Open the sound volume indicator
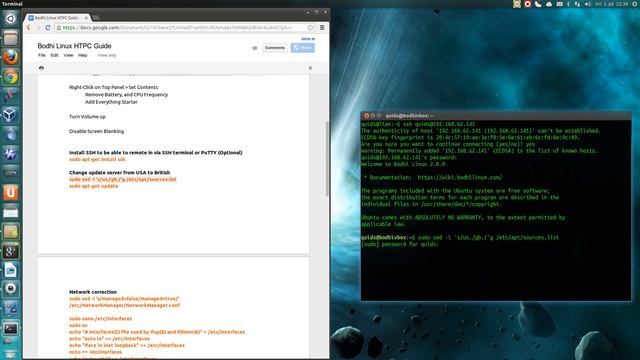The height and width of the screenshot is (360, 640). tap(588, 4)
